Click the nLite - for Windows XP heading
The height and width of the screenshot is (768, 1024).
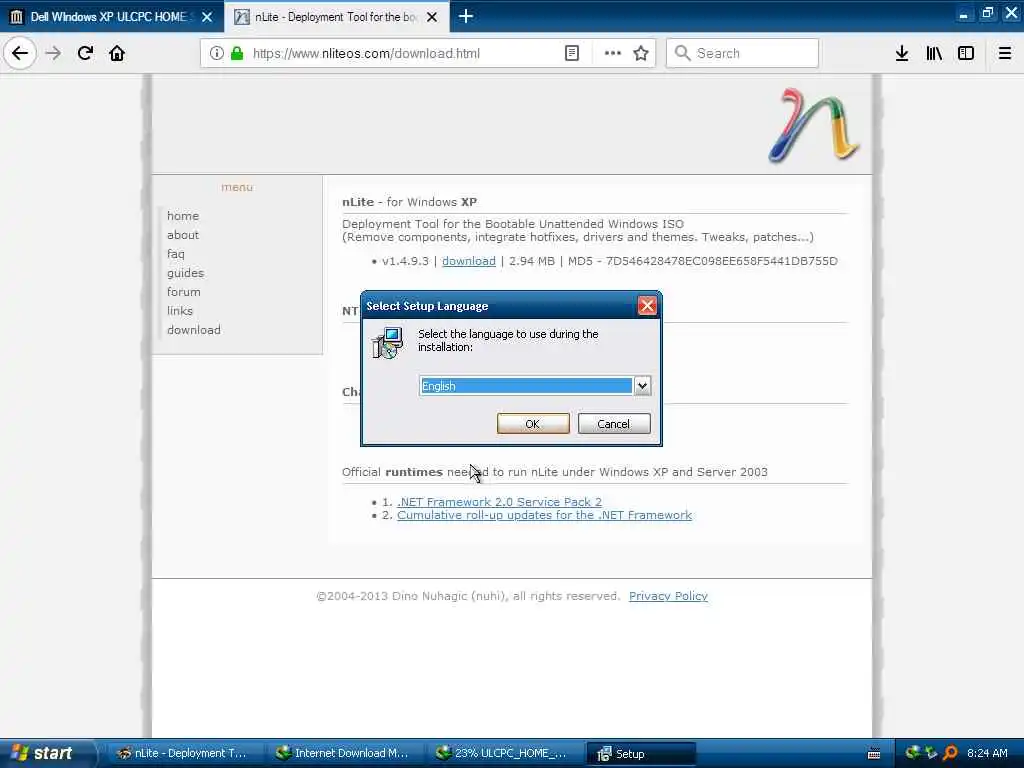click(409, 202)
